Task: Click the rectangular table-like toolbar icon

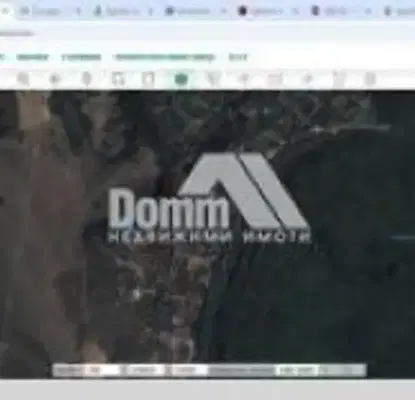Action: click(x=275, y=79)
